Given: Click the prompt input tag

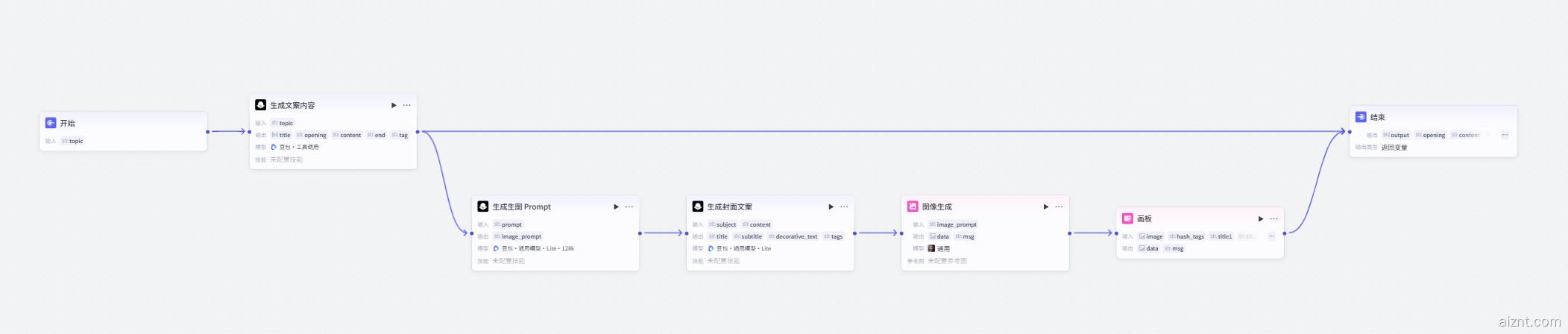Looking at the screenshot, I should (508, 224).
